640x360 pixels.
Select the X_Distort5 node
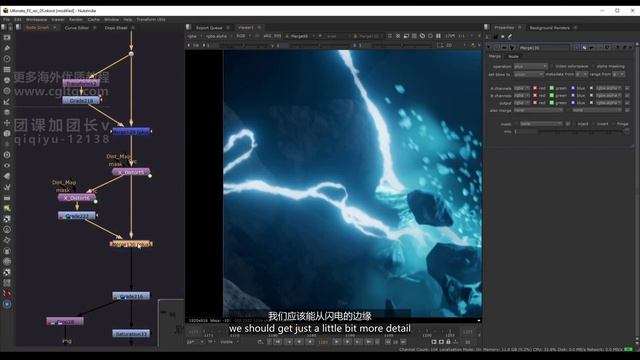tap(131, 172)
